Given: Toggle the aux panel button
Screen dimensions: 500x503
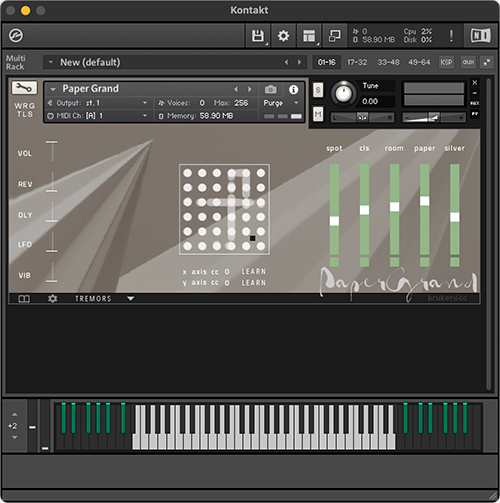Looking at the screenshot, I should [x=468, y=62].
